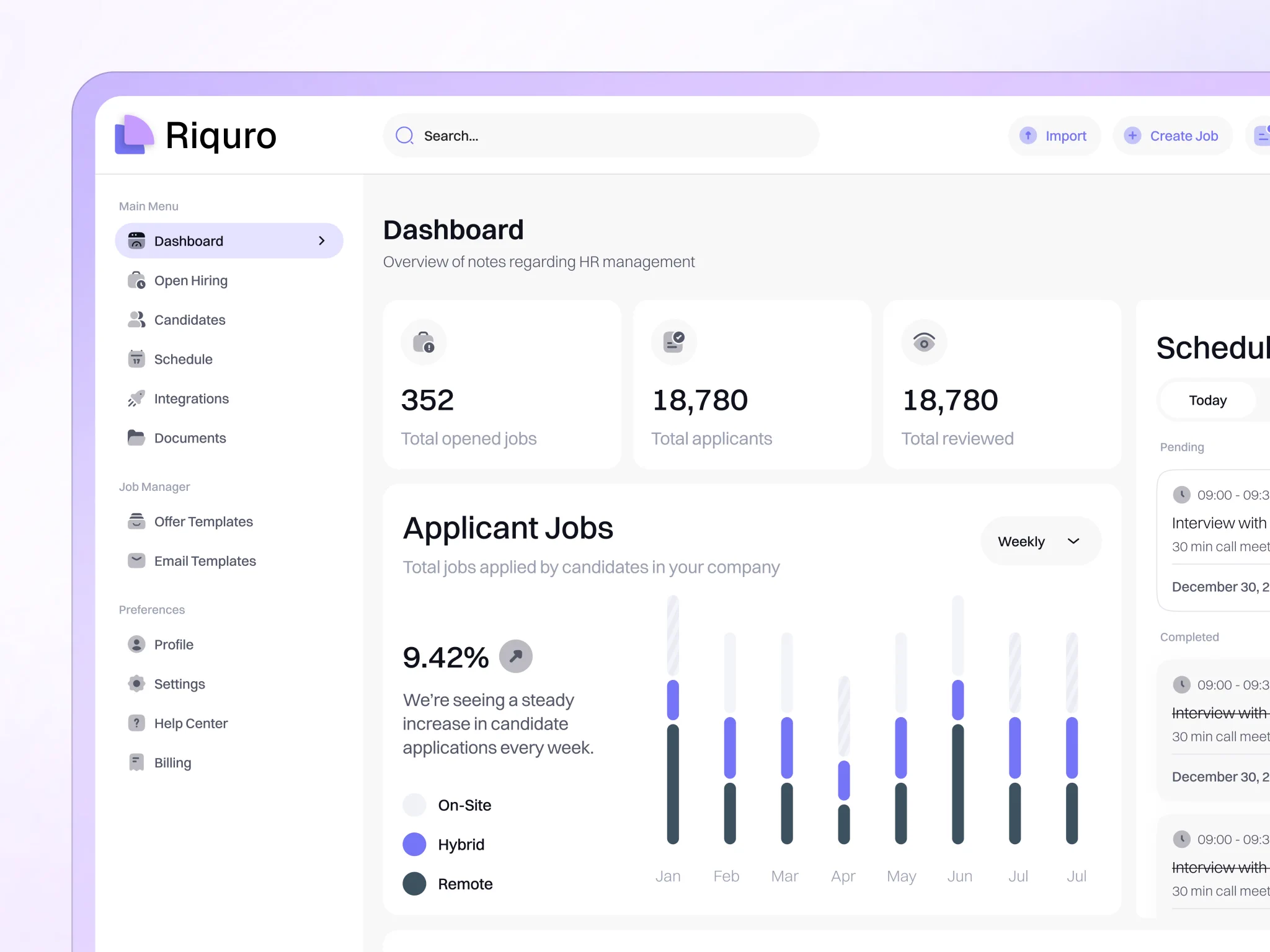Click the 9.42% growth value
The height and width of the screenshot is (952, 1270).
445,657
